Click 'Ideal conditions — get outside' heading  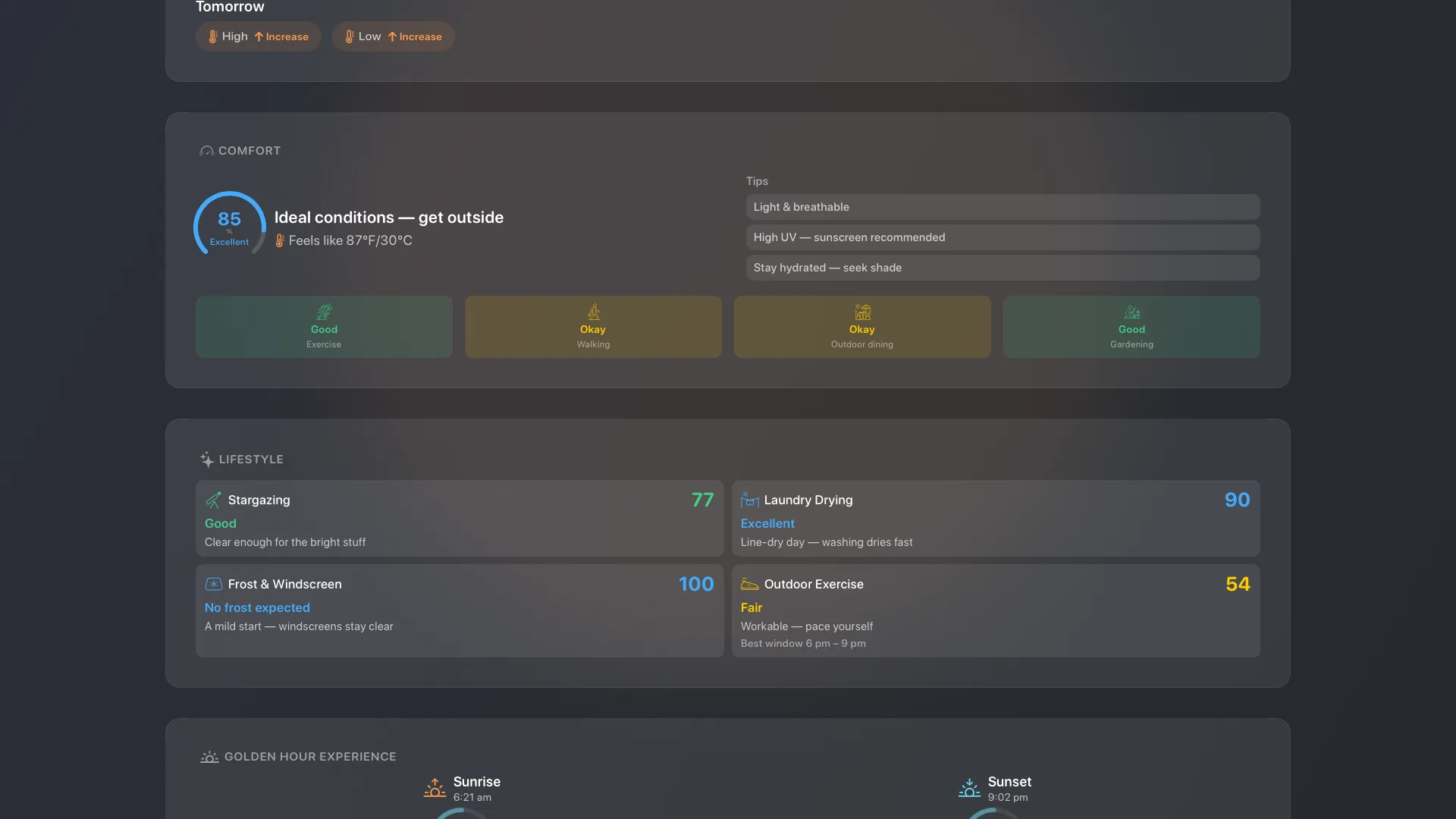389,218
